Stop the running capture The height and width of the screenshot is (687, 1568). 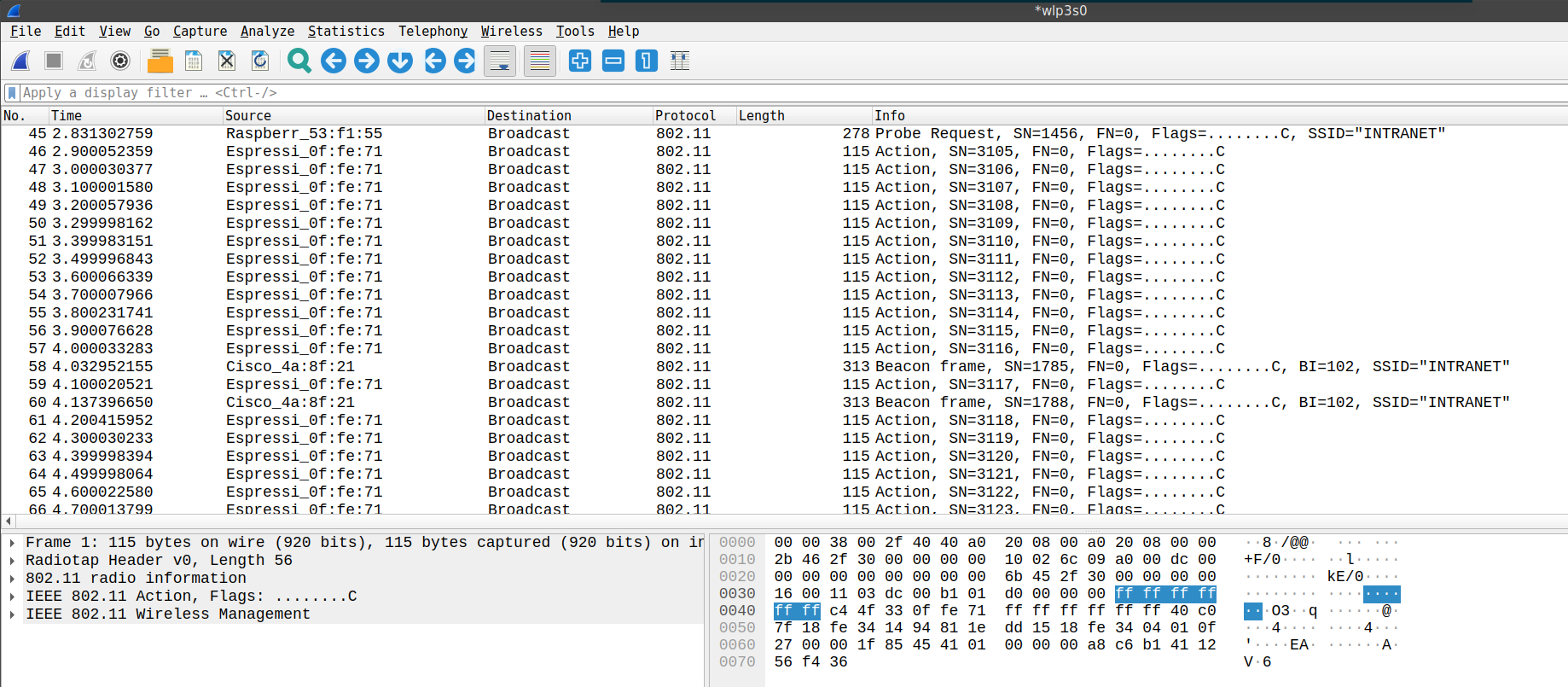pos(54,61)
